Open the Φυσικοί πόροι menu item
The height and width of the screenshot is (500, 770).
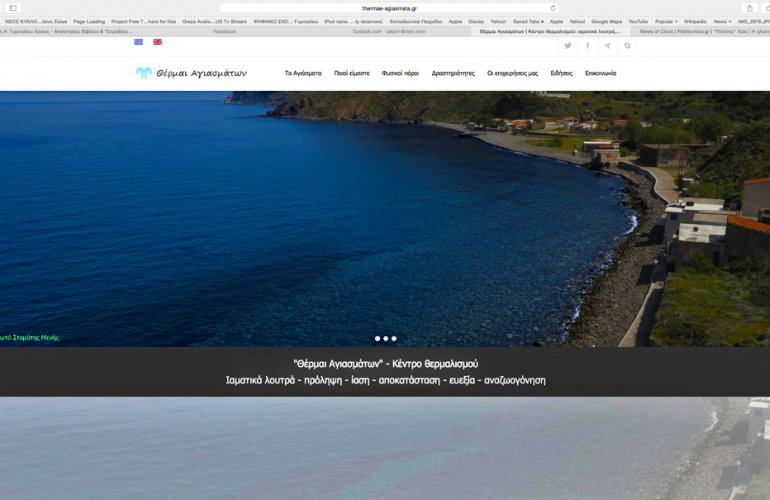pos(400,73)
